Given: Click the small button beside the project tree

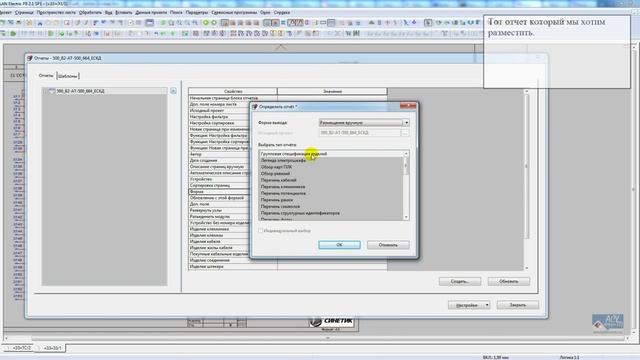Looking at the screenshot, I should coord(173,91).
